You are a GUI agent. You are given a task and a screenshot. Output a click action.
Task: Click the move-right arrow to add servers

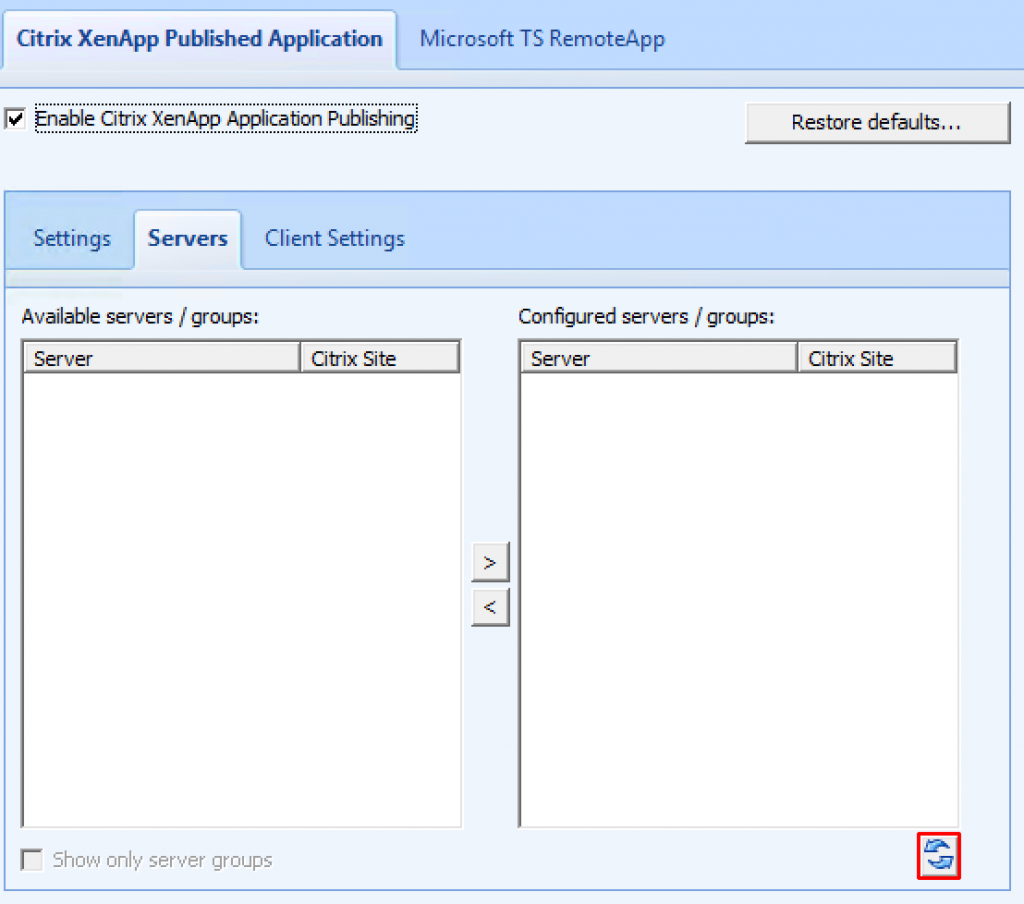click(490, 561)
